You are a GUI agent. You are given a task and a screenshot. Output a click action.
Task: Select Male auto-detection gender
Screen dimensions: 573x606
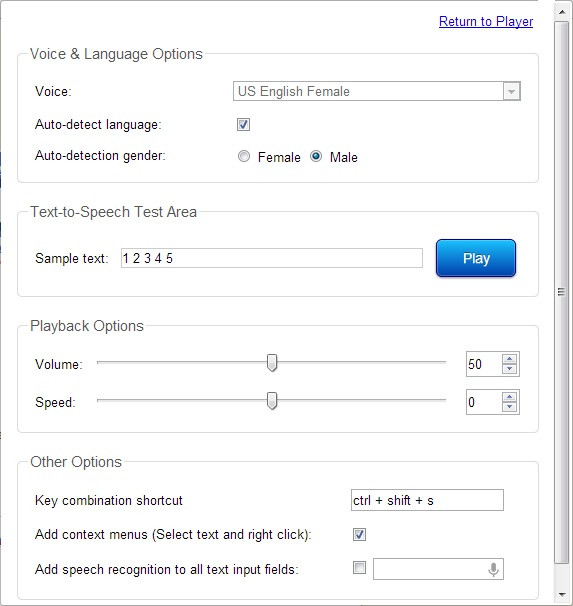pos(316,157)
